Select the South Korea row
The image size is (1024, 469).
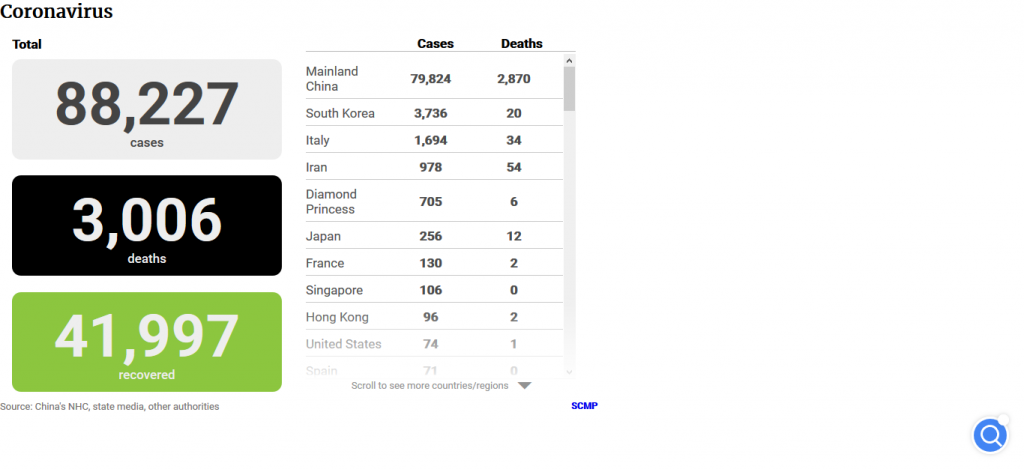433,113
